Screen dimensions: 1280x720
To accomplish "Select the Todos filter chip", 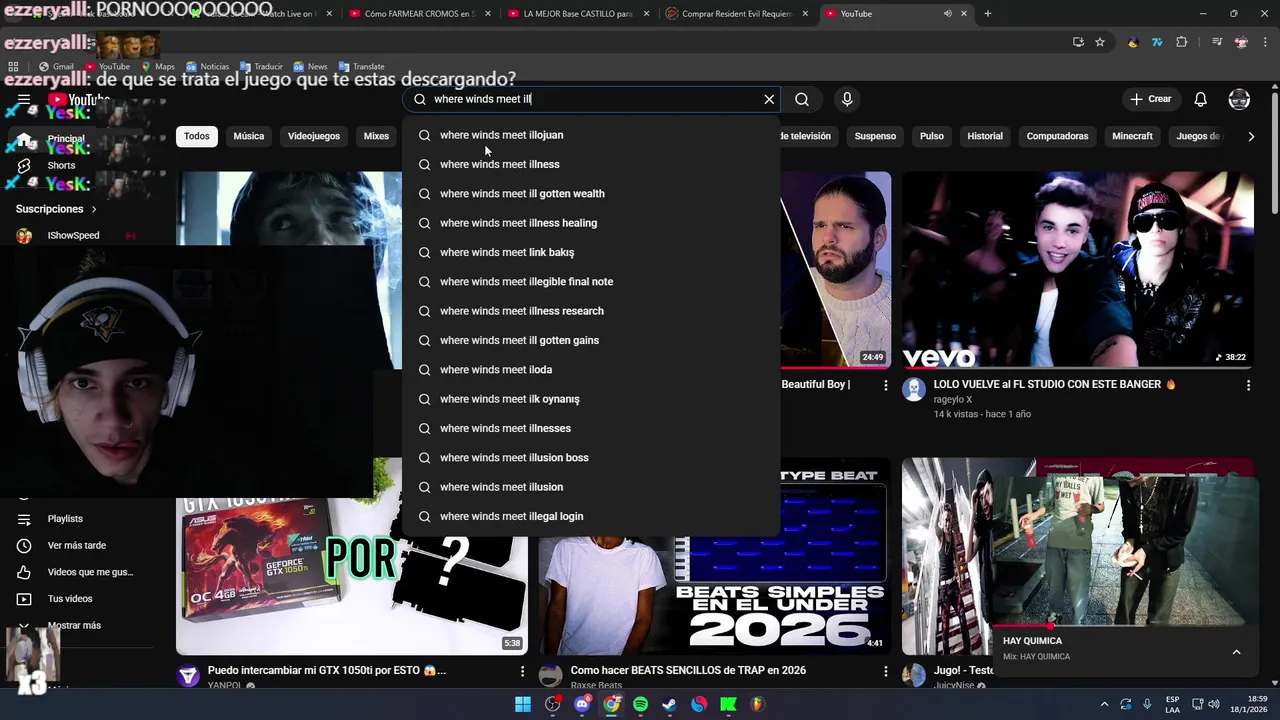I will (197, 136).
